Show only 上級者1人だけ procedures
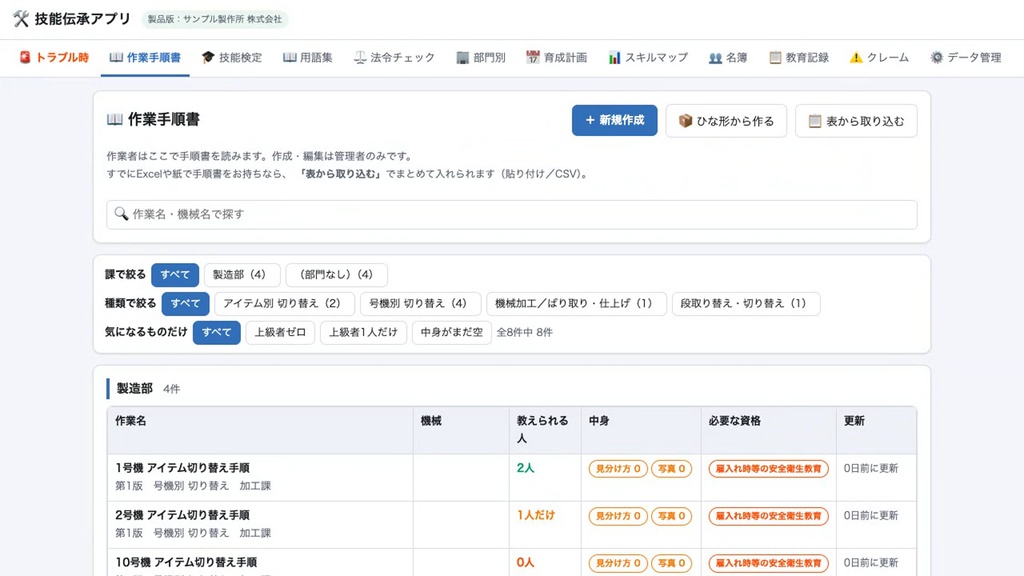The width and height of the screenshot is (1024, 576). click(363, 332)
